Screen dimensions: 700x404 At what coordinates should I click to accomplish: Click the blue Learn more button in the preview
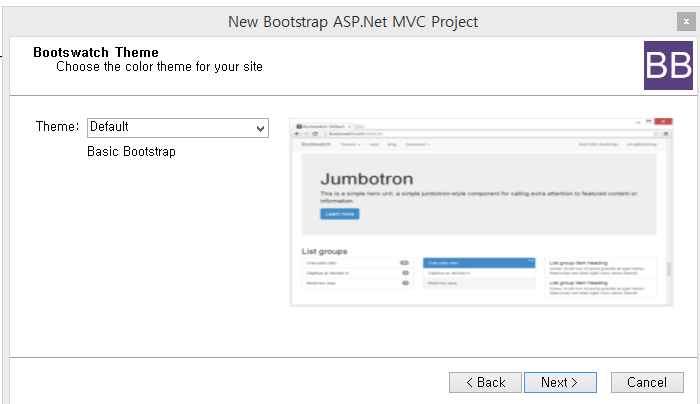340,213
